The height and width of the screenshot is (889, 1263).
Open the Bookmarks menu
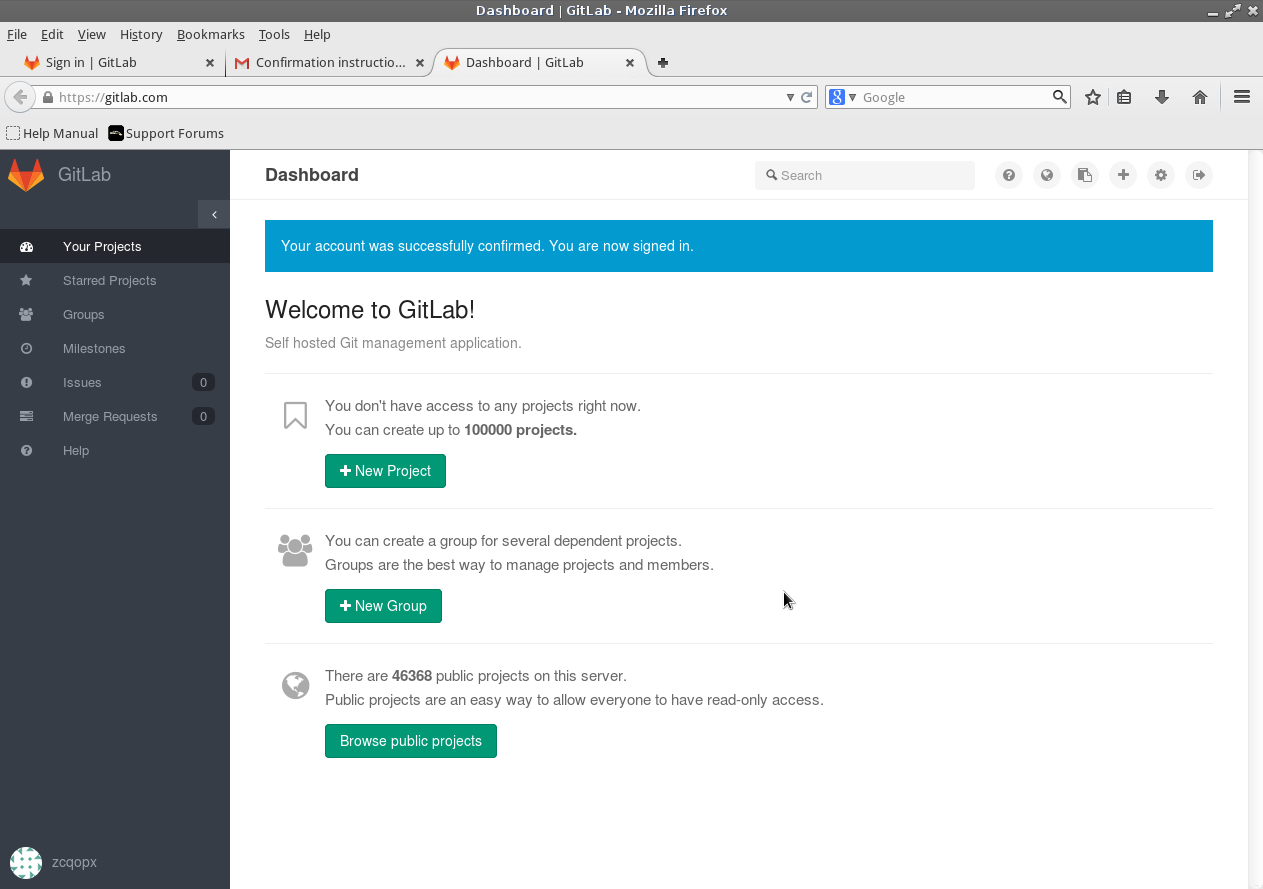tap(211, 34)
